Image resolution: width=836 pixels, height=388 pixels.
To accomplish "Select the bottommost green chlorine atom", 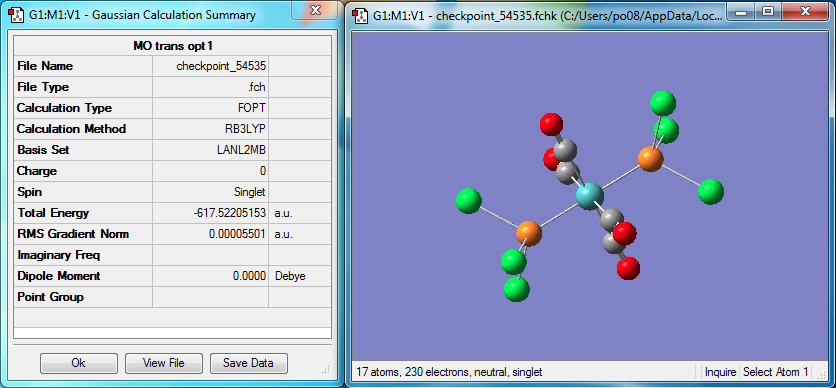I will tap(517, 289).
